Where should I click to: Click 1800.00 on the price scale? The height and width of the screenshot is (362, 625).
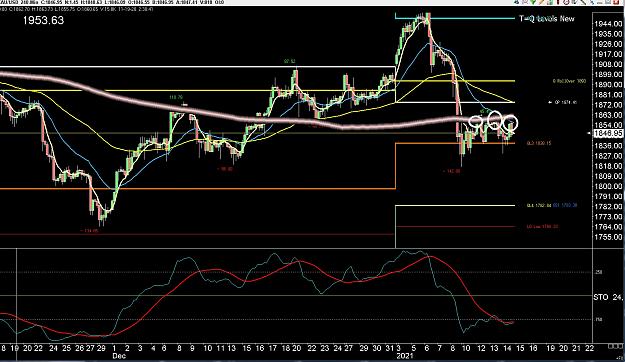tap(608, 186)
